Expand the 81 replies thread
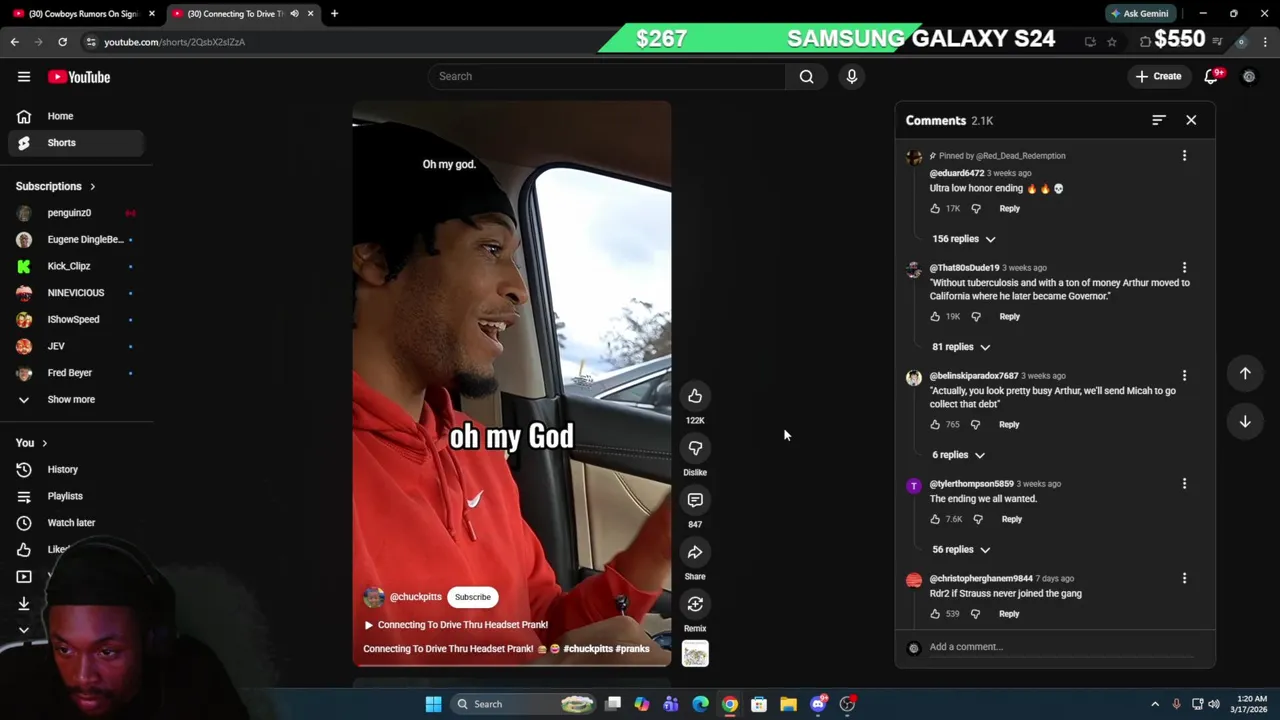 pos(961,347)
